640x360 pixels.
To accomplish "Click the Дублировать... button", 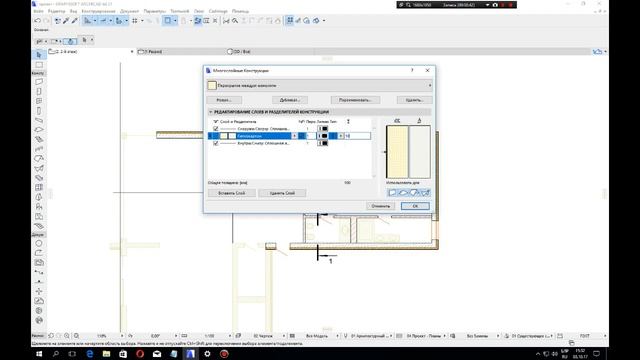I will pyautogui.click(x=290, y=100).
